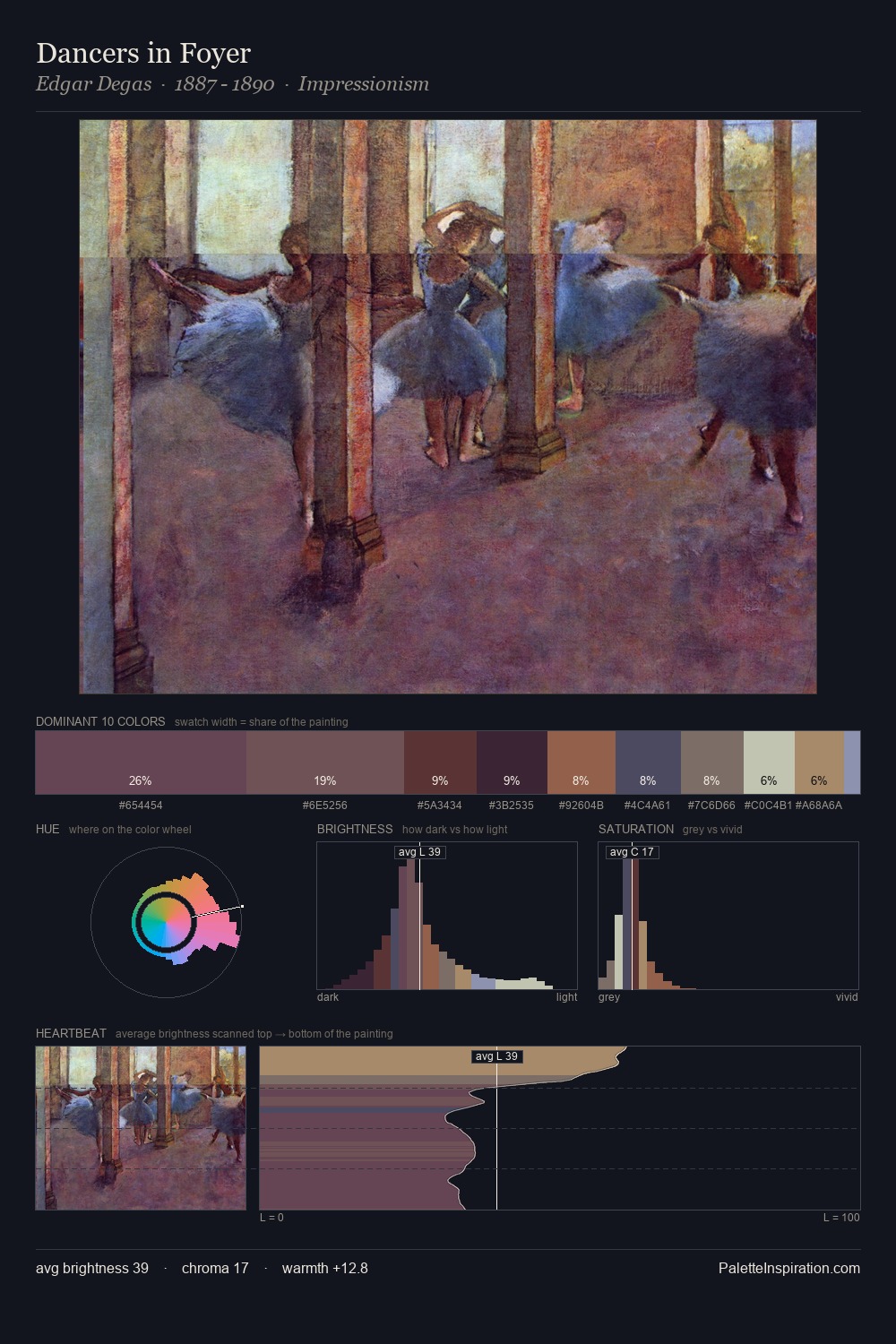Image resolution: width=896 pixels, height=1344 pixels.
Task: Click the 'chroma 17' footer stat
Action: [215, 1268]
